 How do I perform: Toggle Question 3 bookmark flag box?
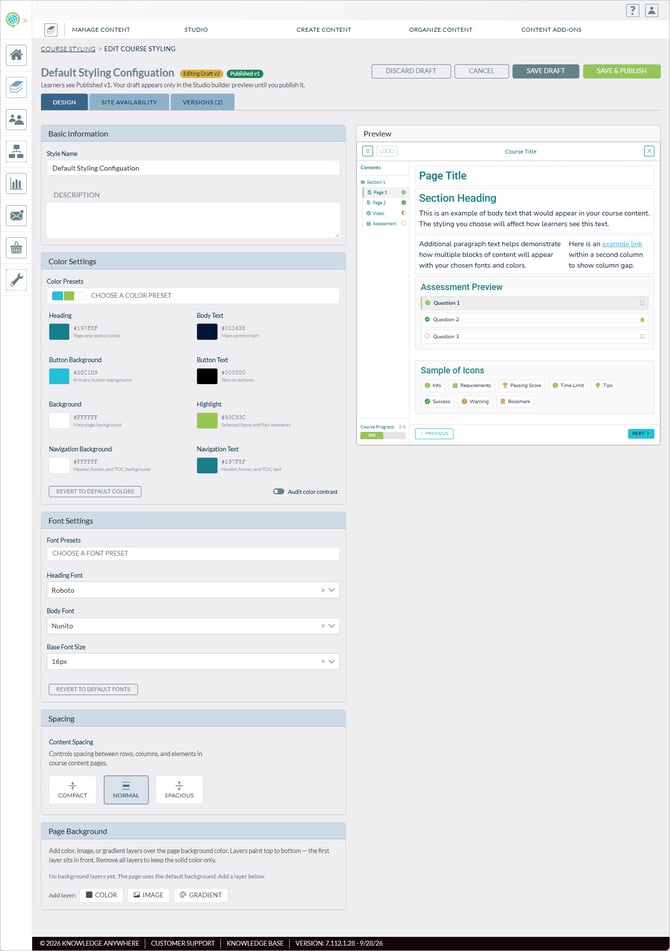[642, 336]
